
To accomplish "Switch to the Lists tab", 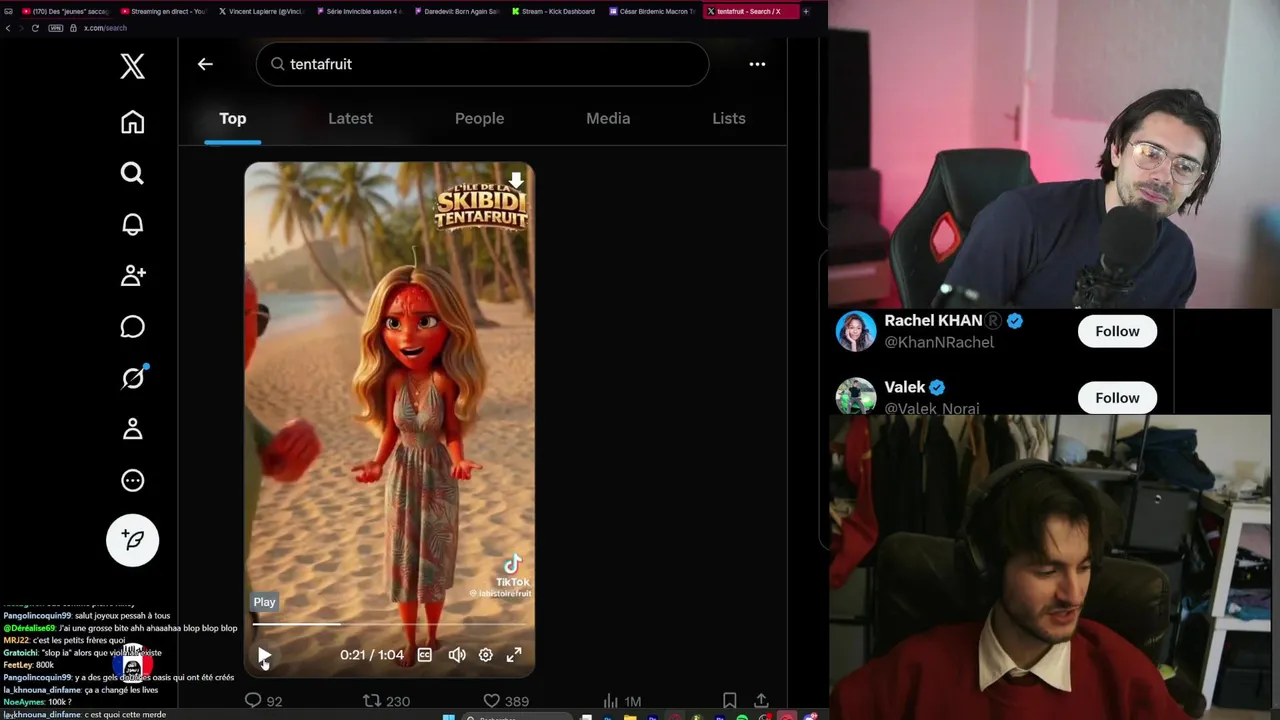I will [729, 118].
